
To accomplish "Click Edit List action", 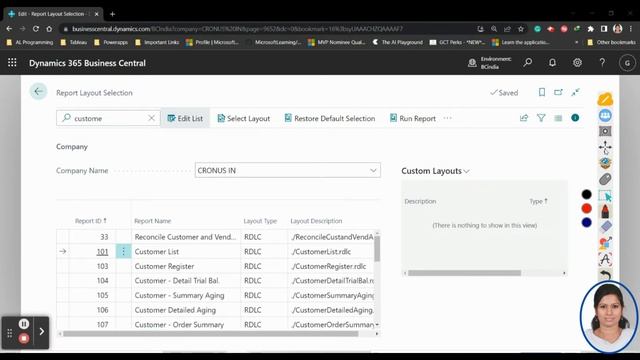I will point(185,118).
